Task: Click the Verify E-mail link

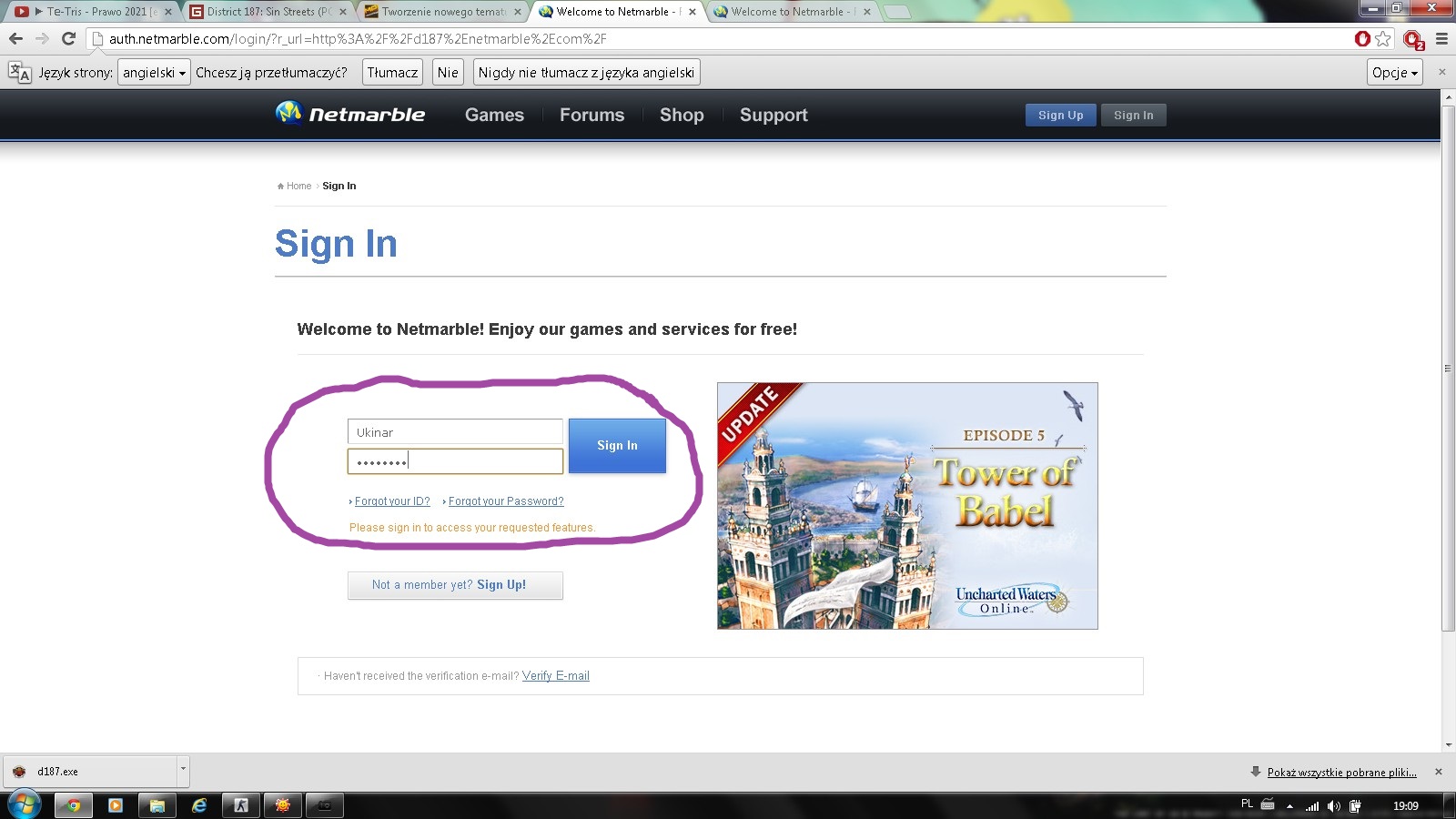Action: [556, 676]
